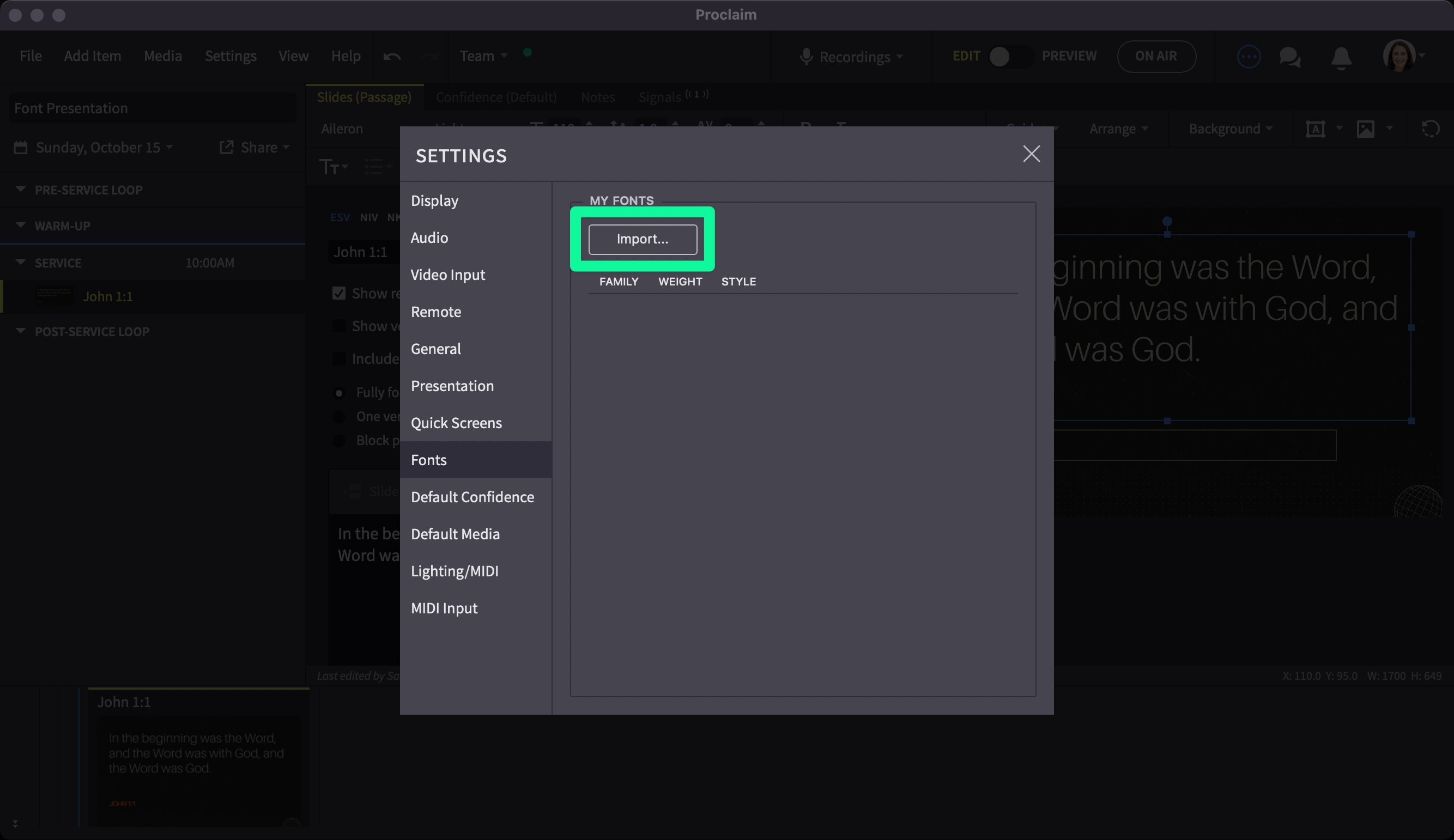Viewport: 1454px width, 840px height.
Task: Select the ESV Bible version
Action: pyautogui.click(x=340, y=217)
